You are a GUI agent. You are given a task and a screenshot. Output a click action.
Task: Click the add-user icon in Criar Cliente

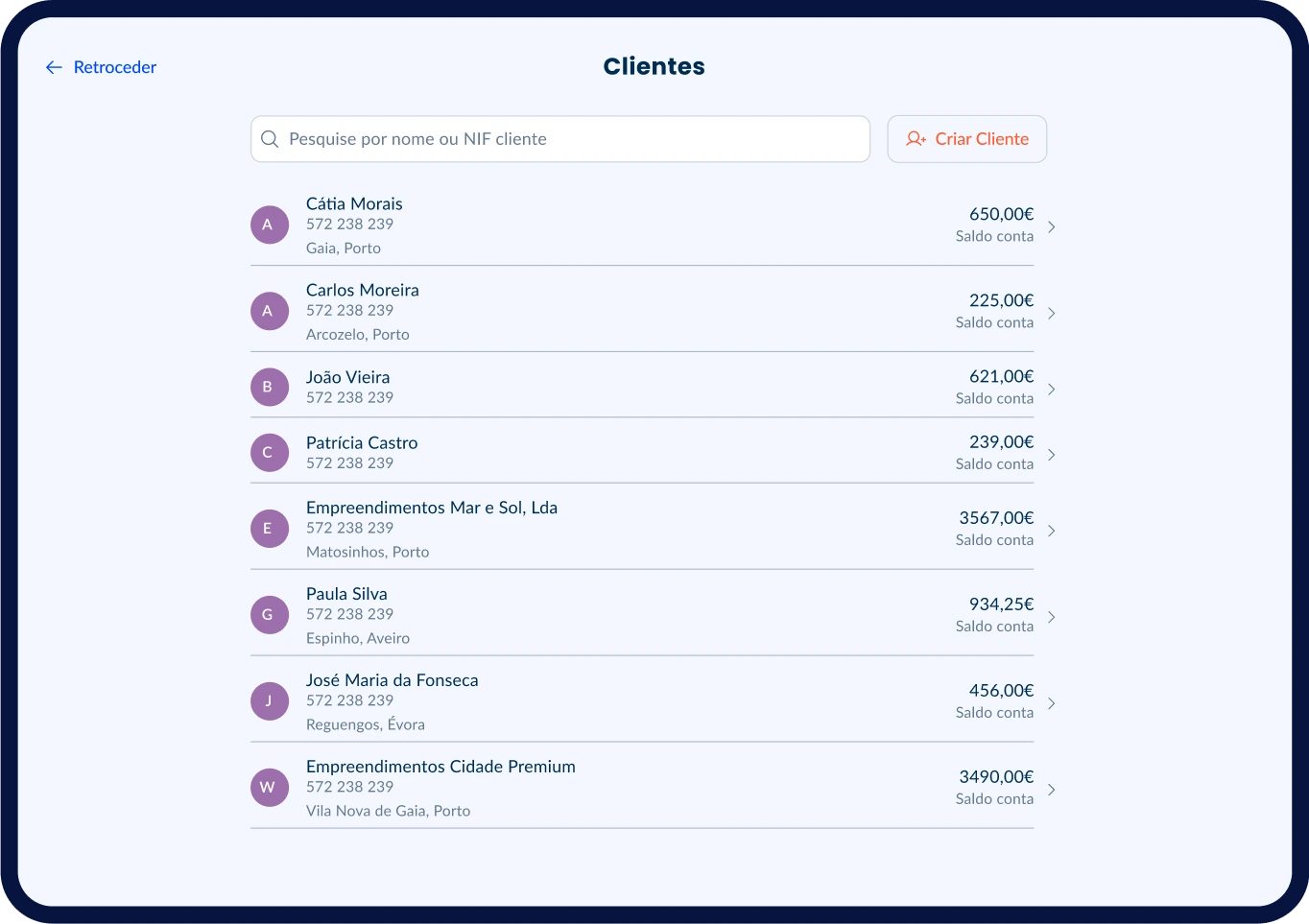[916, 139]
